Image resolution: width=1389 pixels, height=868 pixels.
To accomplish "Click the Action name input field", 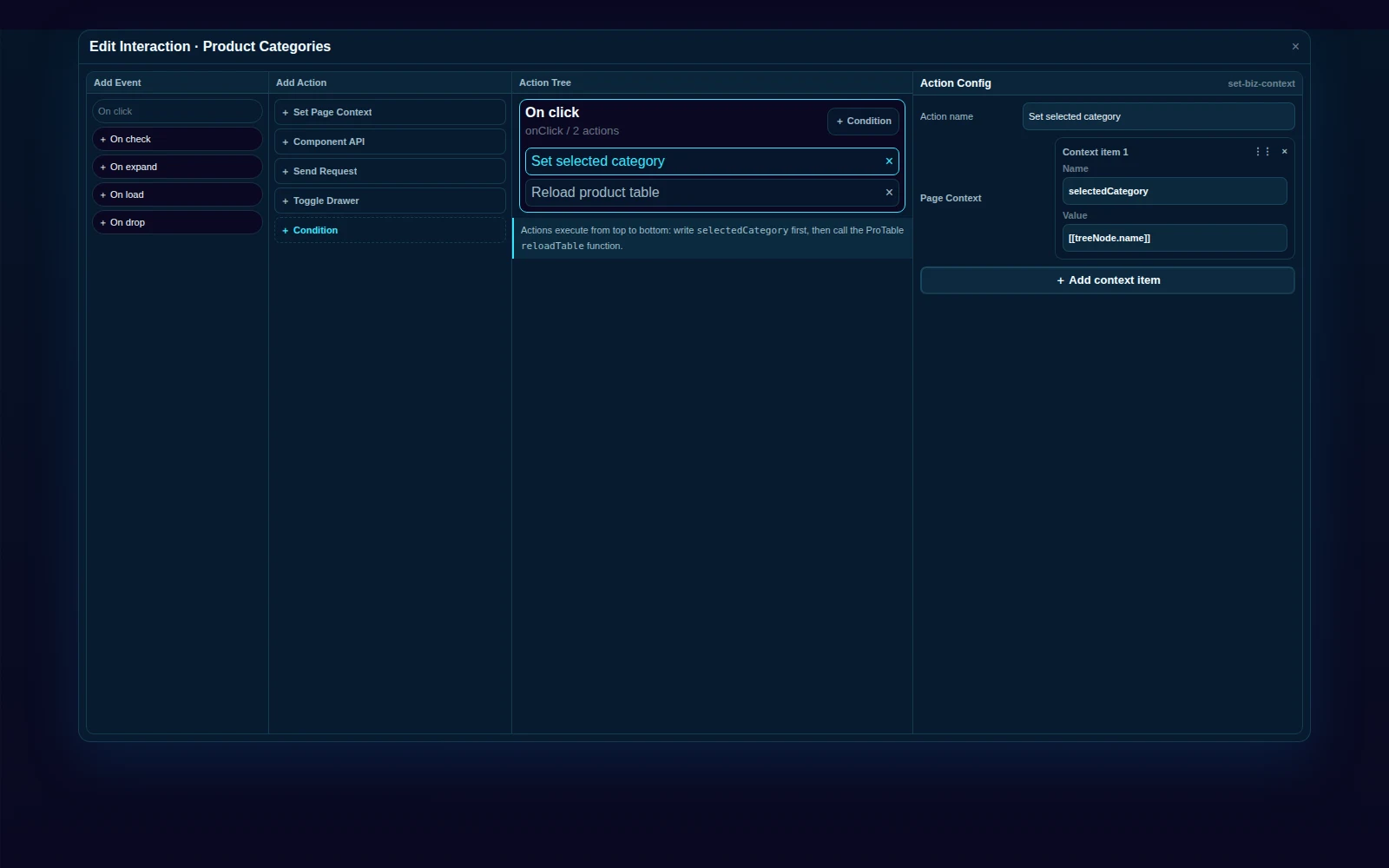I will 1158,116.
